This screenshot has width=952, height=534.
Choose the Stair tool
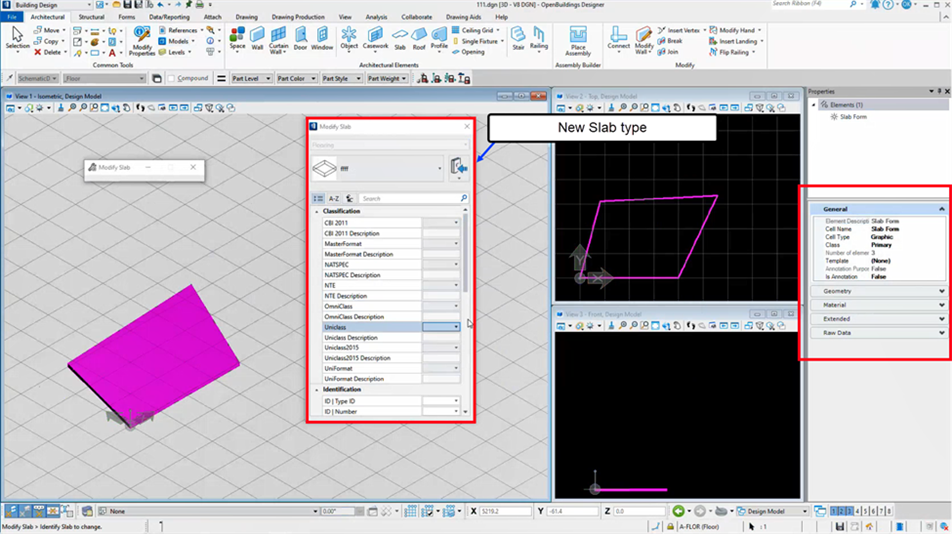tap(518, 38)
